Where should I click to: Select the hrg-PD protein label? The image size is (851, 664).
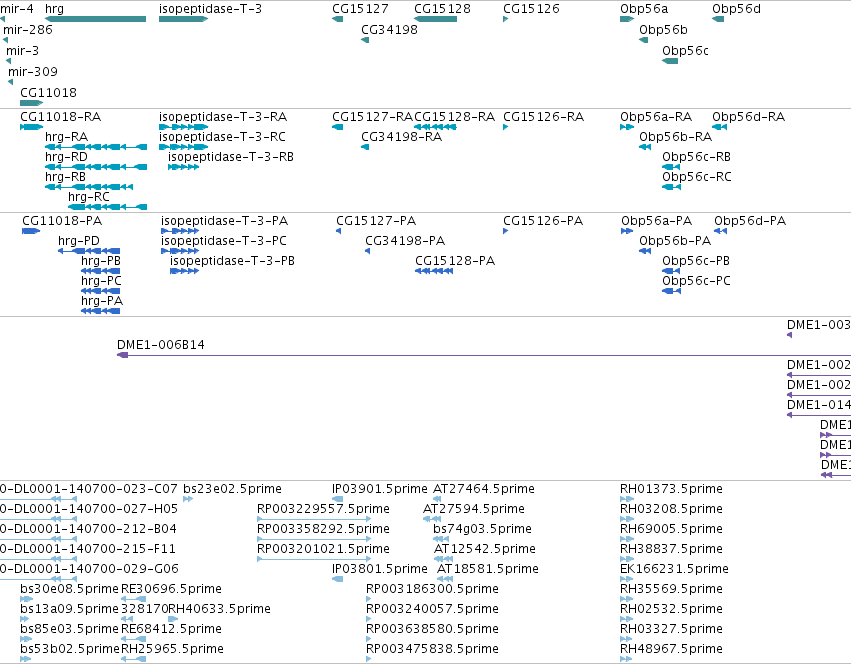pyautogui.click(x=79, y=241)
